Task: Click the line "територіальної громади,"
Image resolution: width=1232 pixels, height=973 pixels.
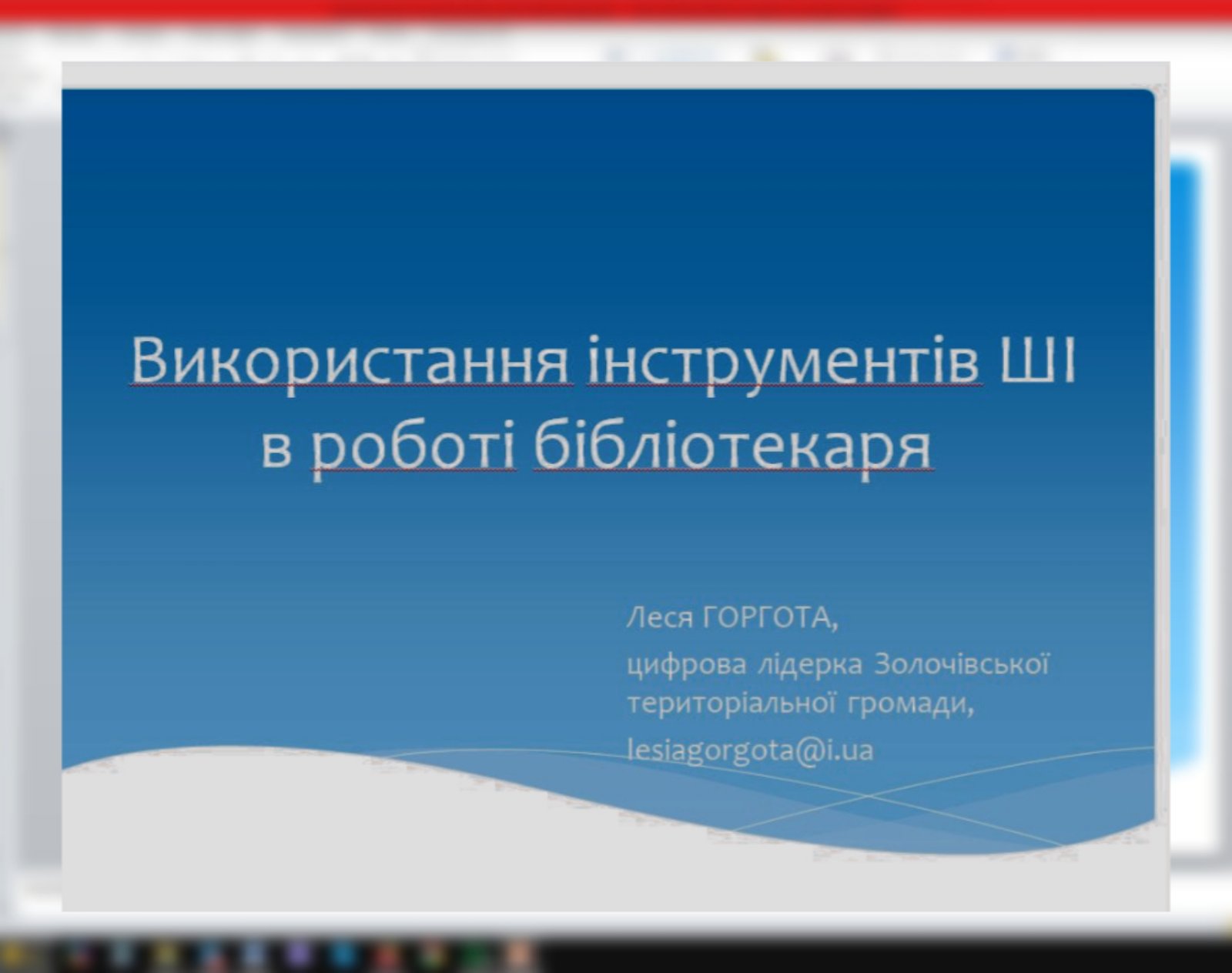Action: tap(801, 704)
